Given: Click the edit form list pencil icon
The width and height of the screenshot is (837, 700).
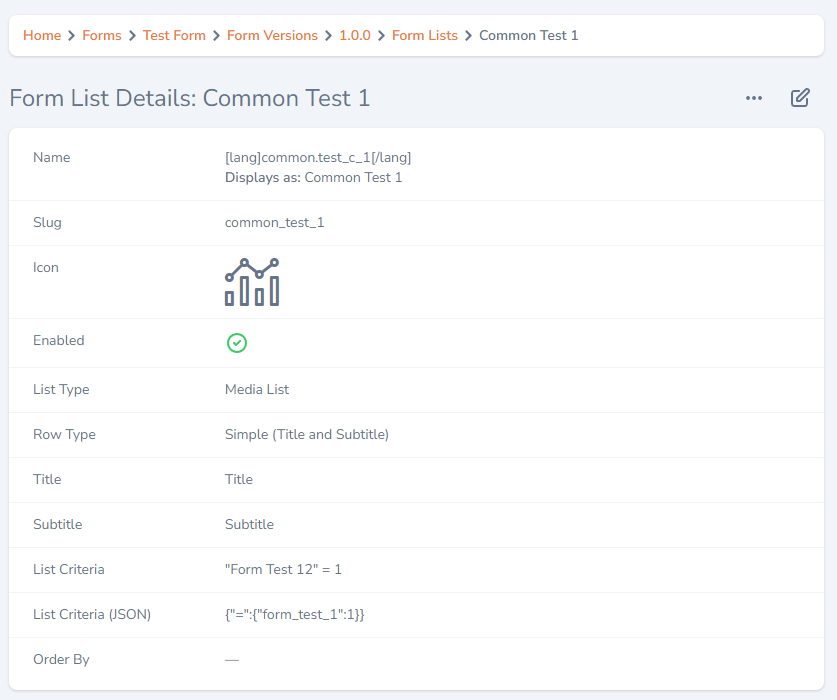Looking at the screenshot, I should 800,98.
